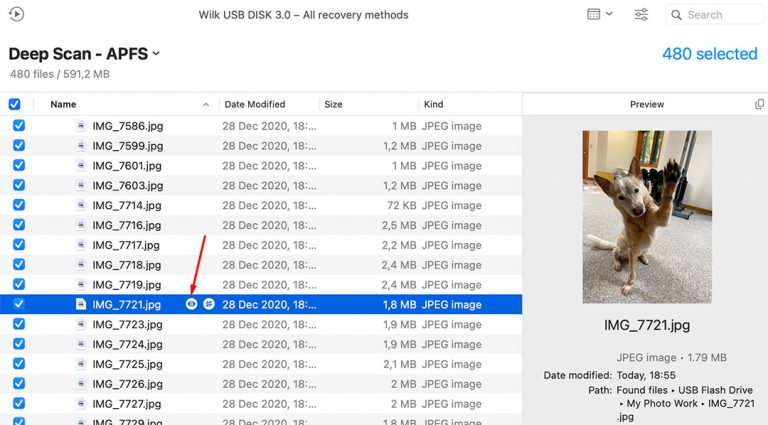This screenshot has height=425, width=768.
Task: Click the resume scan play icon
Action: pyautogui.click(x=16, y=15)
